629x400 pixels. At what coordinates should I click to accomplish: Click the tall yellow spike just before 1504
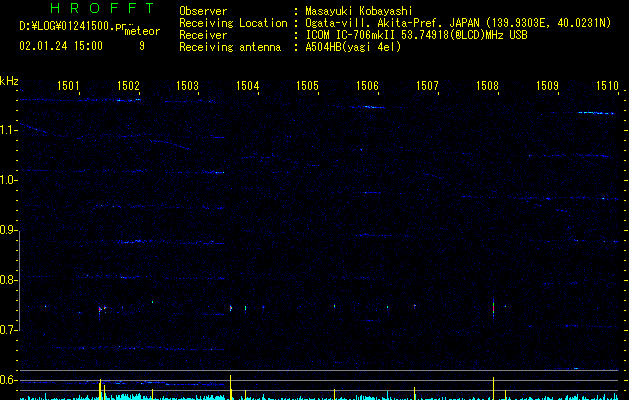coord(230,387)
